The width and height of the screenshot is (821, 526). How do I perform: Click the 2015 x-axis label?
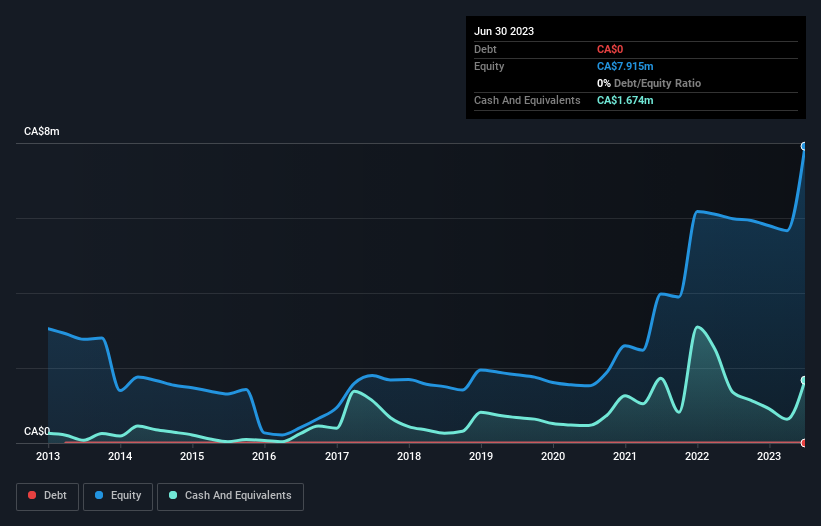192,456
